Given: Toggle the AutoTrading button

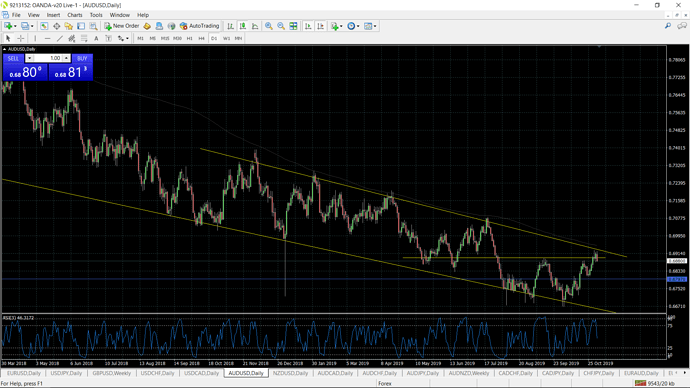Looking at the screenshot, I should pos(199,26).
